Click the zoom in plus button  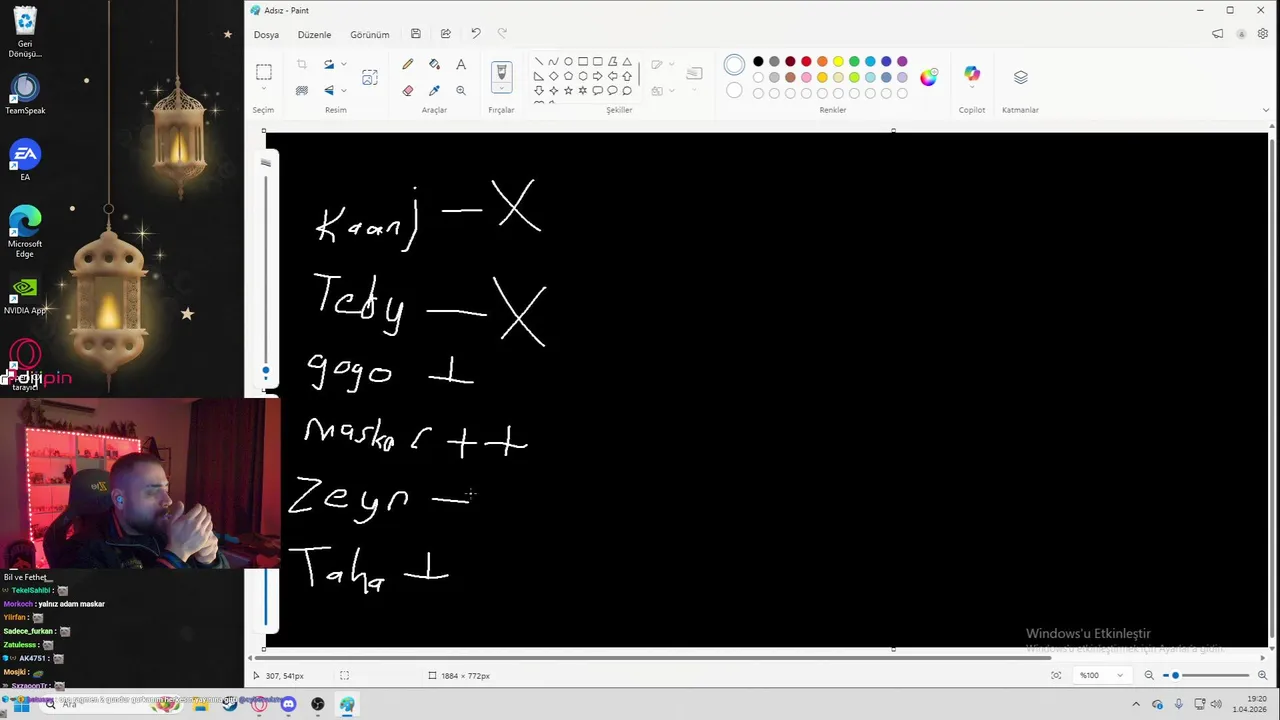[x=1262, y=675]
